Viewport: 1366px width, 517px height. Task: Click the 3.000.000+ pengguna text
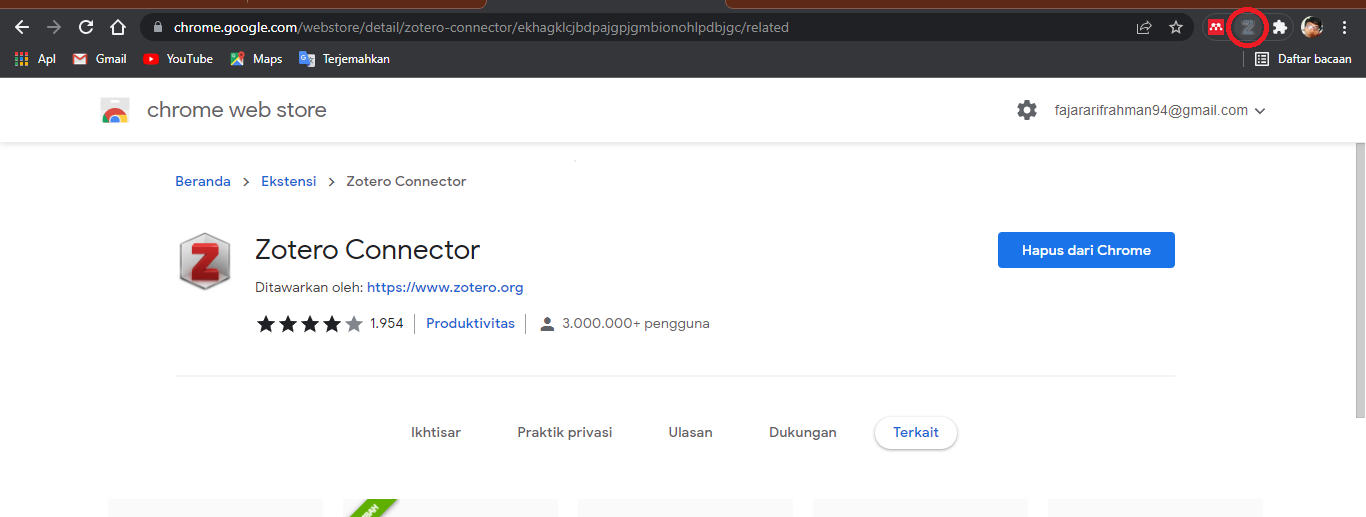point(636,324)
